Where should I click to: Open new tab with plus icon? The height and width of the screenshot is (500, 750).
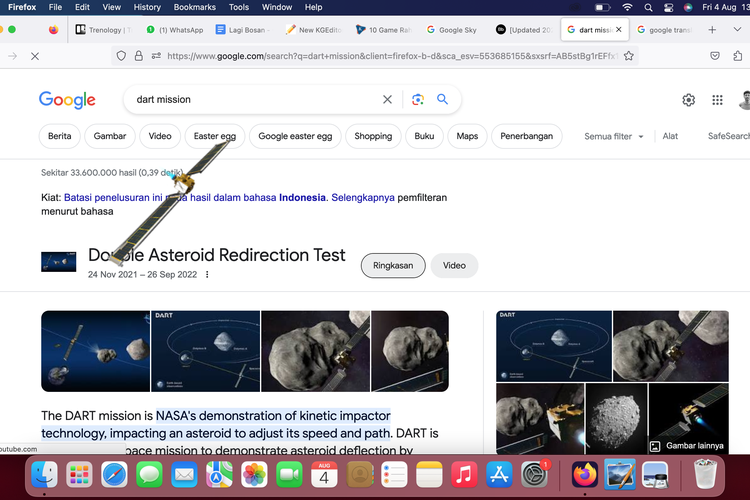[x=712, y=30]
